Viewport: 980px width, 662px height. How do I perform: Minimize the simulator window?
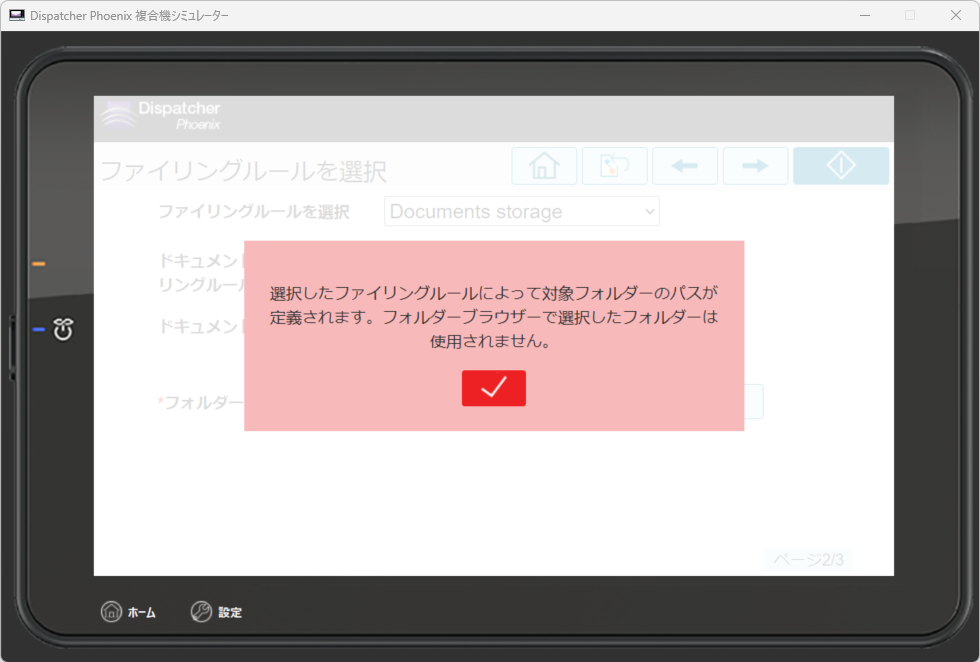864,15
